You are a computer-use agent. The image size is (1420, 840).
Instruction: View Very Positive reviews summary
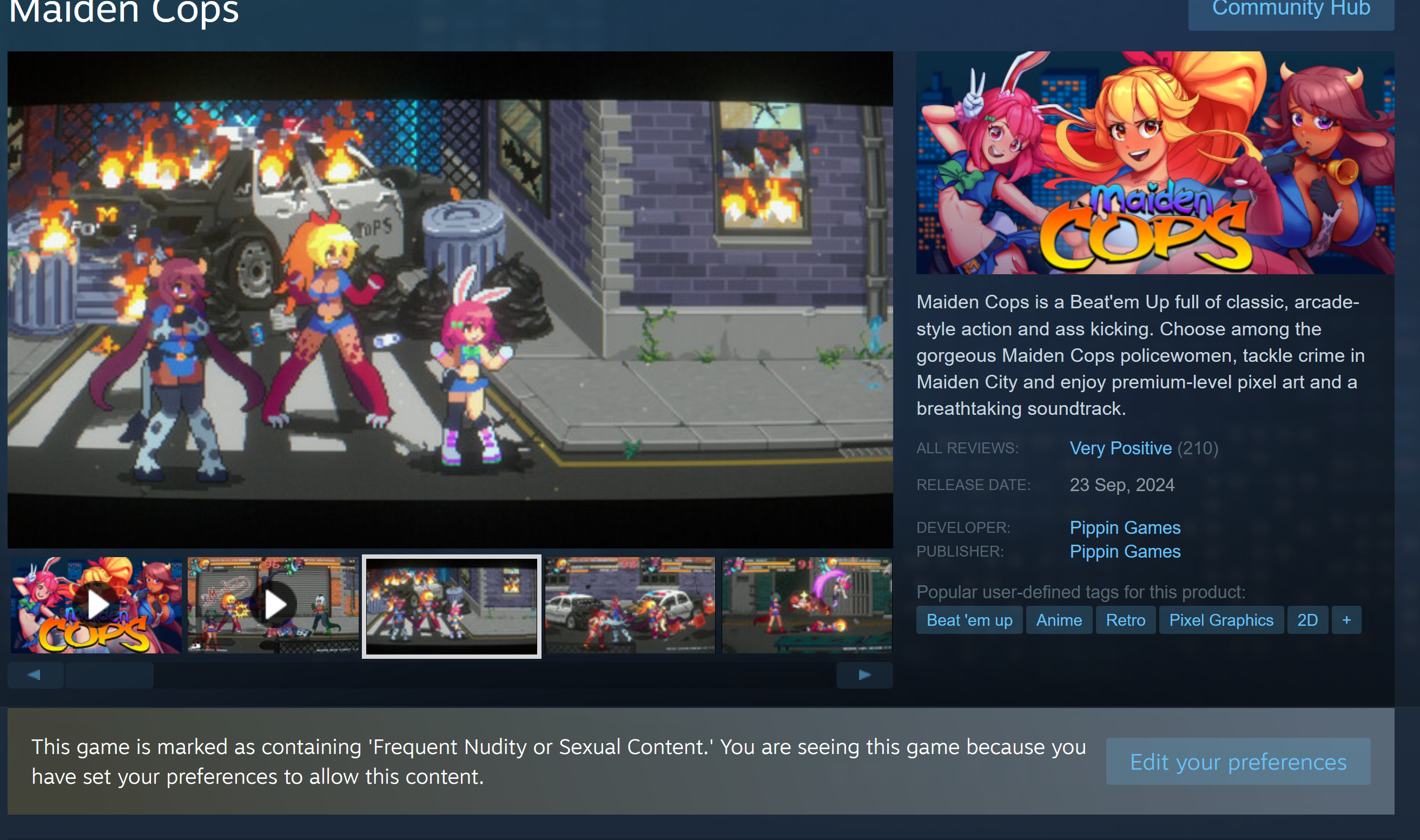click(1120, 448)
